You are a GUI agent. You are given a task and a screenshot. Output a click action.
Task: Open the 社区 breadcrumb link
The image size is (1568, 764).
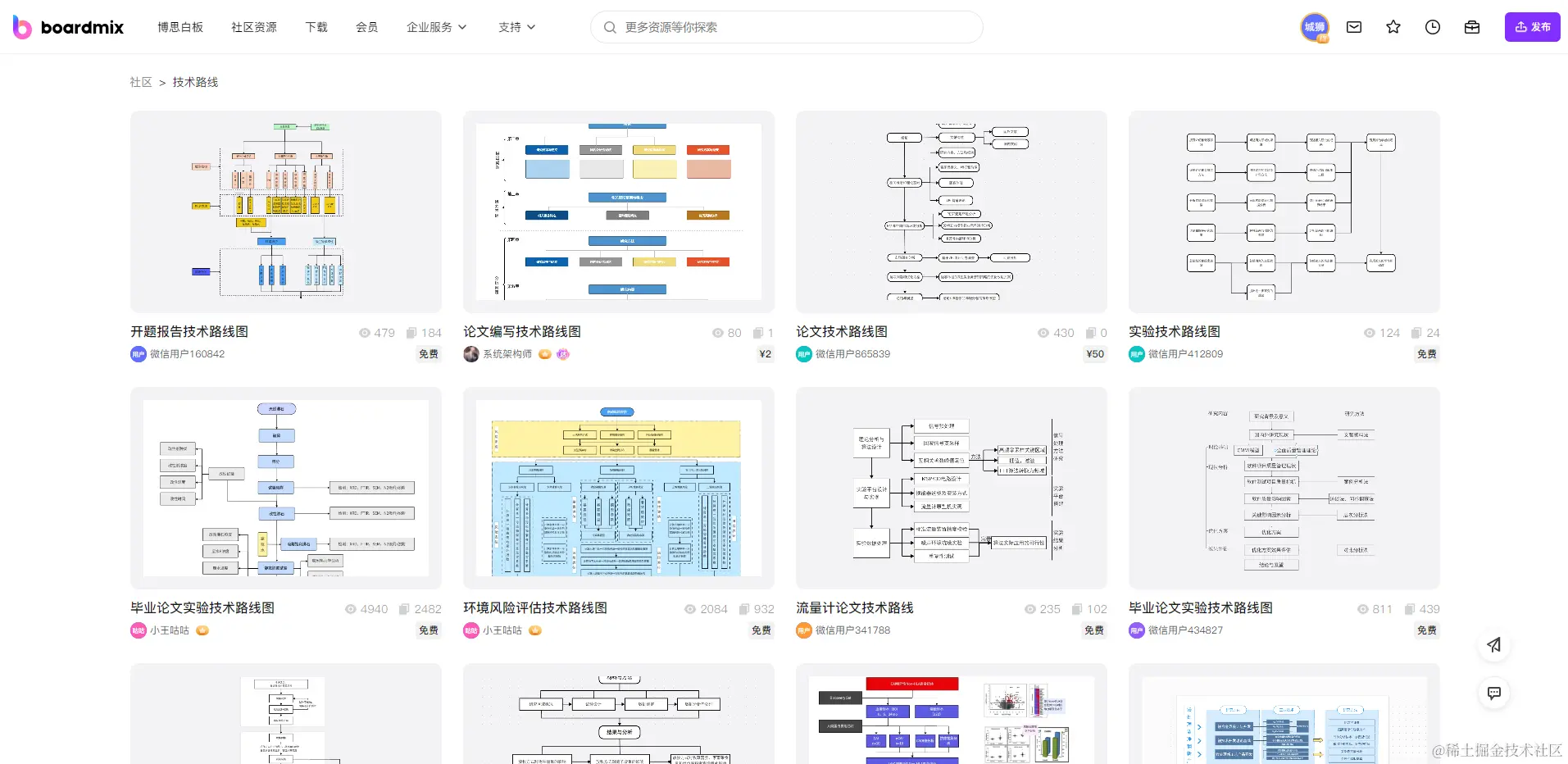pos(140,82)
